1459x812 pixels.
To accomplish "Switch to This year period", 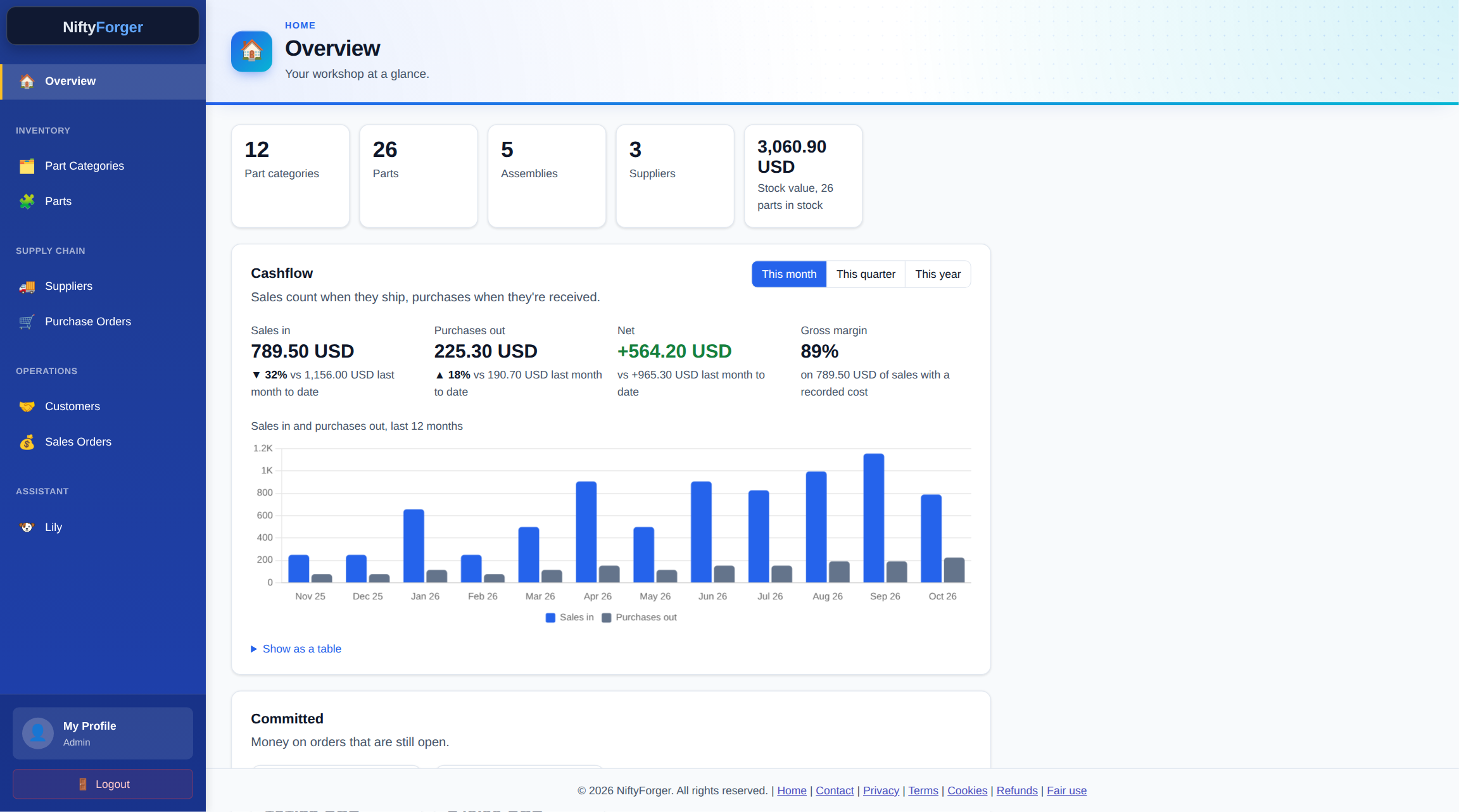I will [938, 274].
